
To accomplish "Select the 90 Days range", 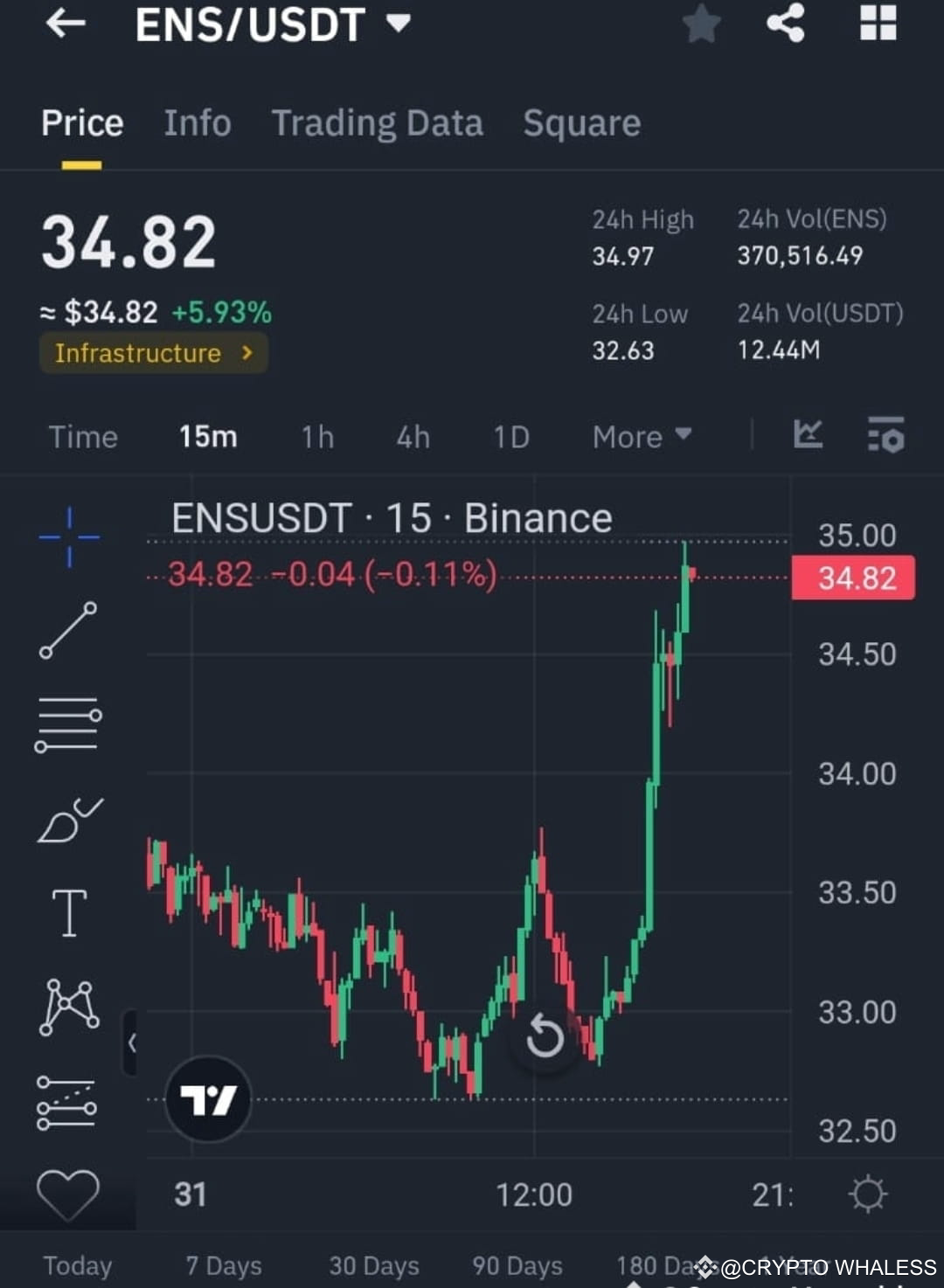I will click(x=516, y=1265).
